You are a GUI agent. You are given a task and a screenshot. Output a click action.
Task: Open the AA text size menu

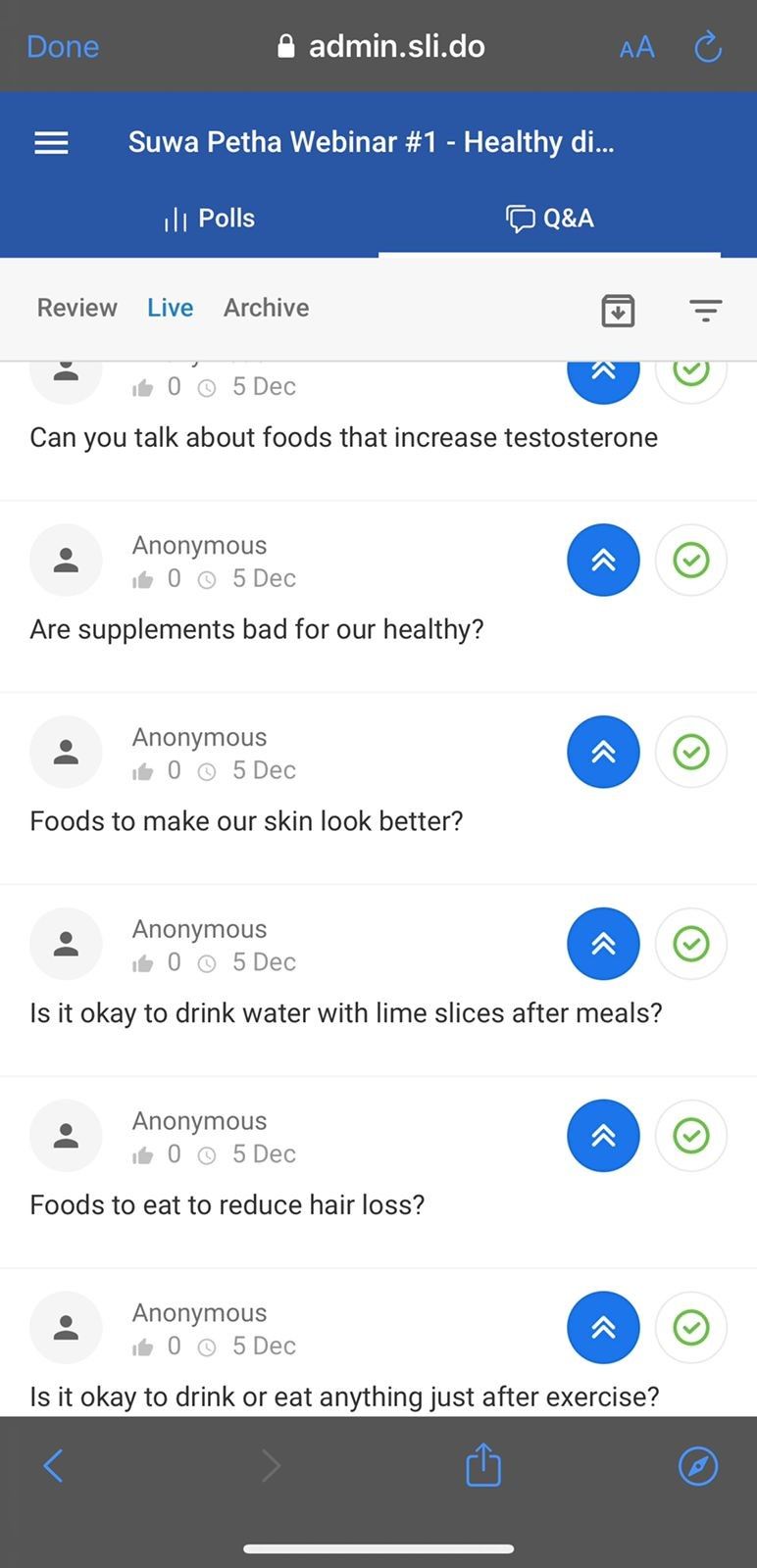[636, 47]
